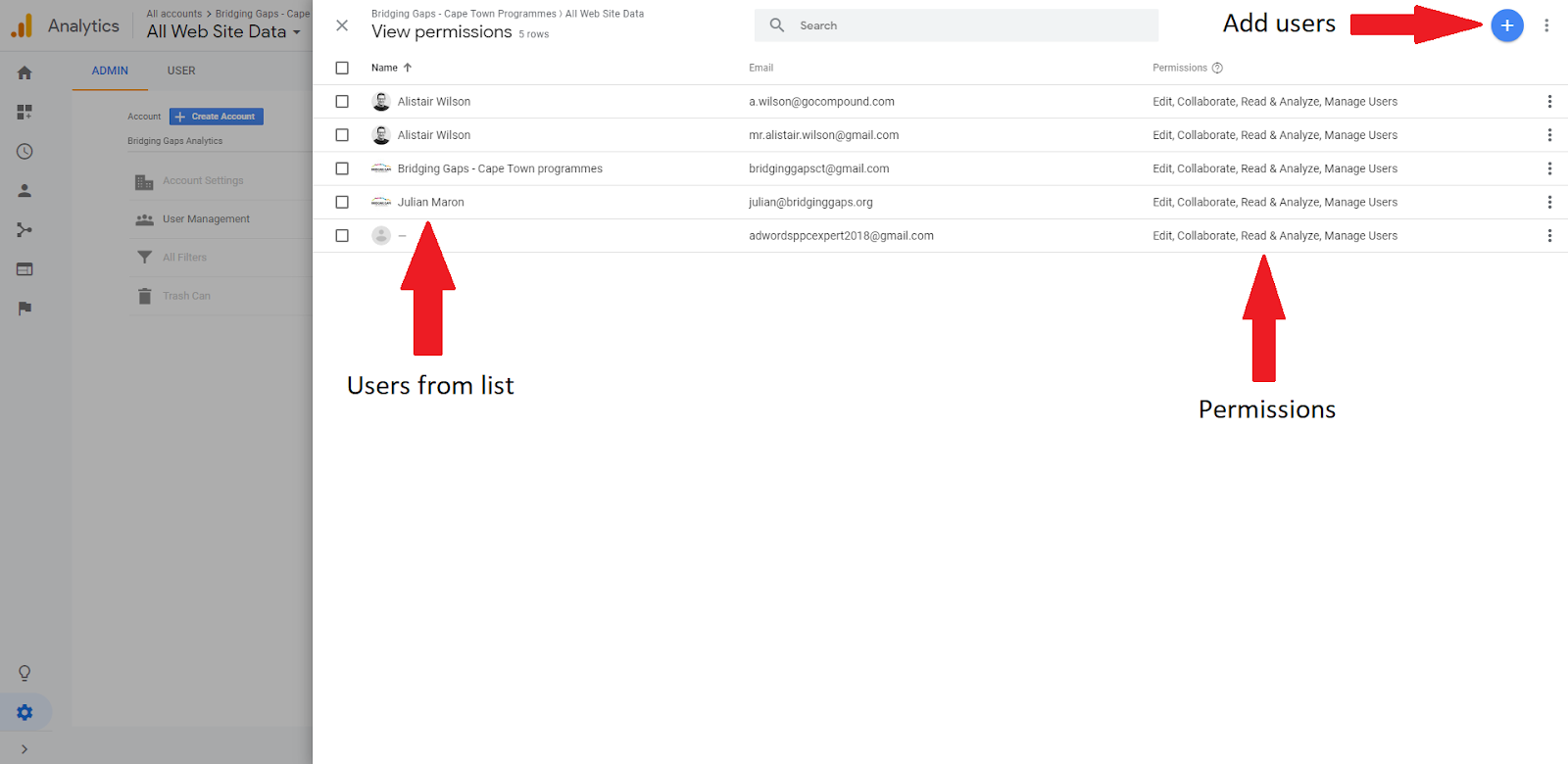The height and width of the screenshot is (764, 1568).
Task: Sort by the Name column arrow
Action: pos(408,68)
